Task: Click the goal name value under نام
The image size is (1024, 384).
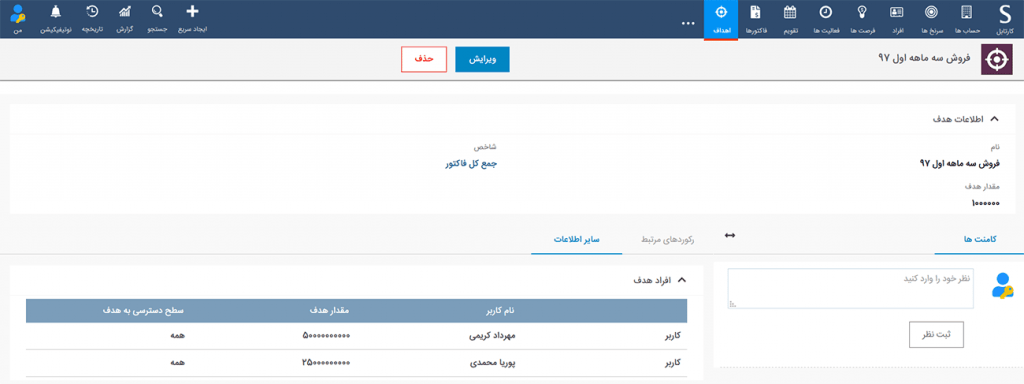Action: [x=959, y=164]
